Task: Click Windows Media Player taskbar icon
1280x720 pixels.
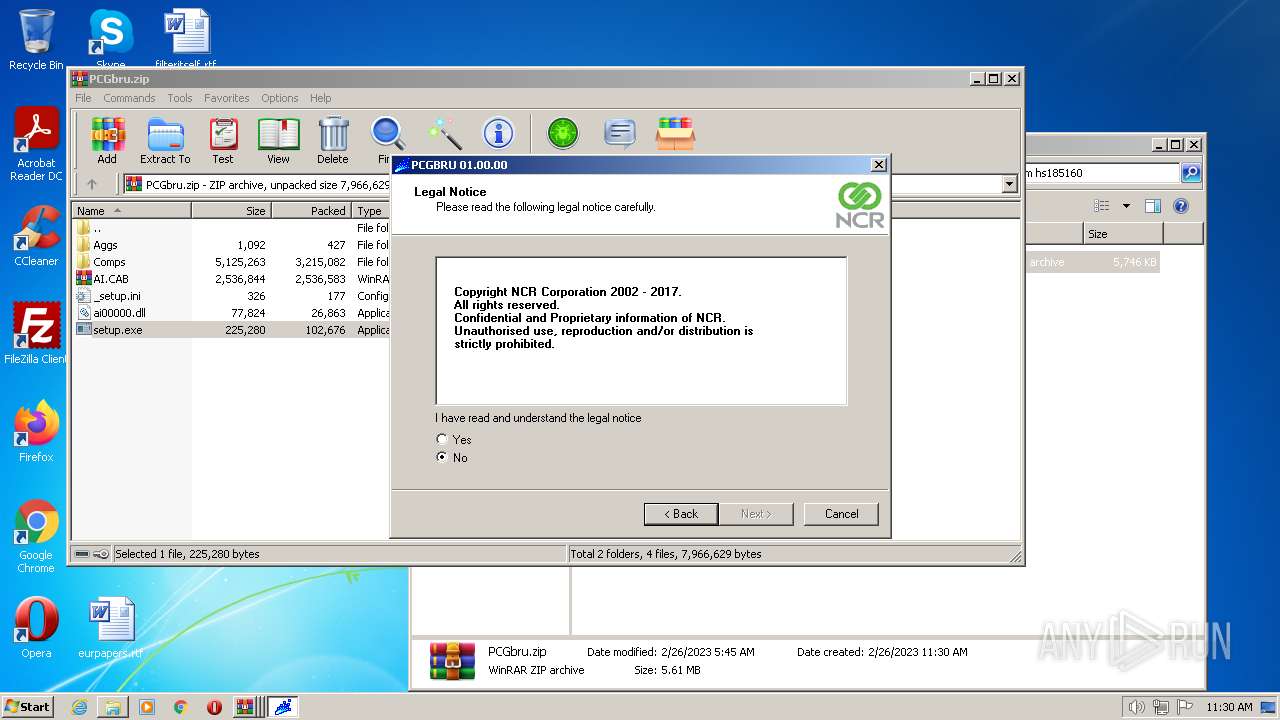Action: [147, 707]
